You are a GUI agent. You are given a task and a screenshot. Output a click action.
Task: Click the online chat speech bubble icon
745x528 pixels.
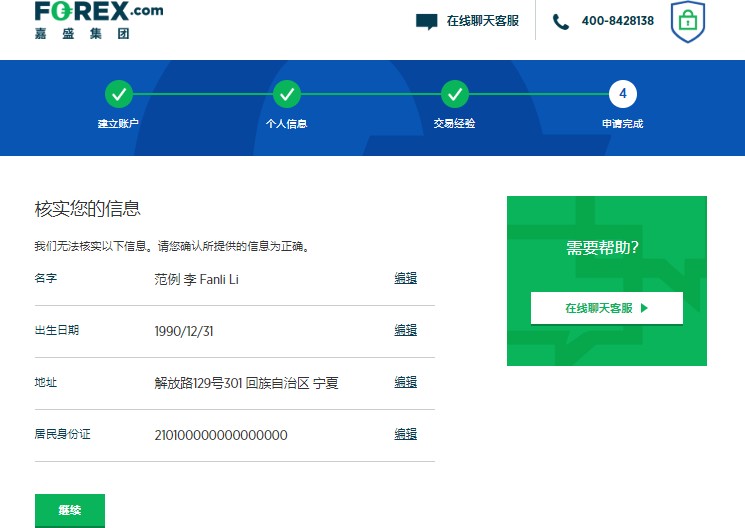(x=427, y=21)
